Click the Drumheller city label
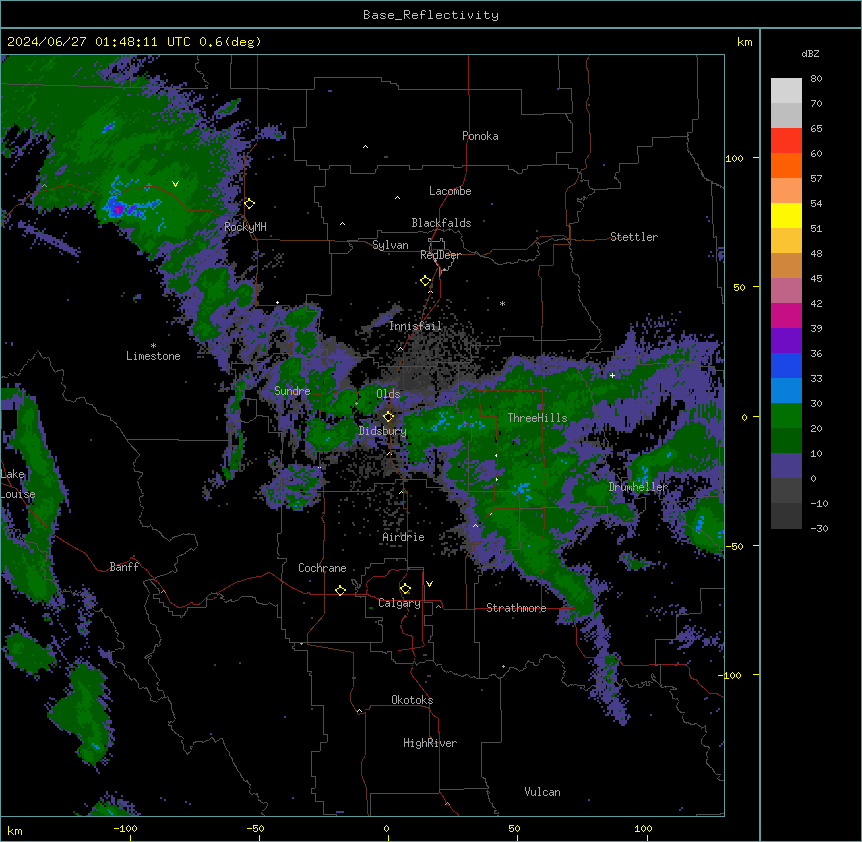The image size is (862, 842). pyautogui.click(x=638, y=487)
